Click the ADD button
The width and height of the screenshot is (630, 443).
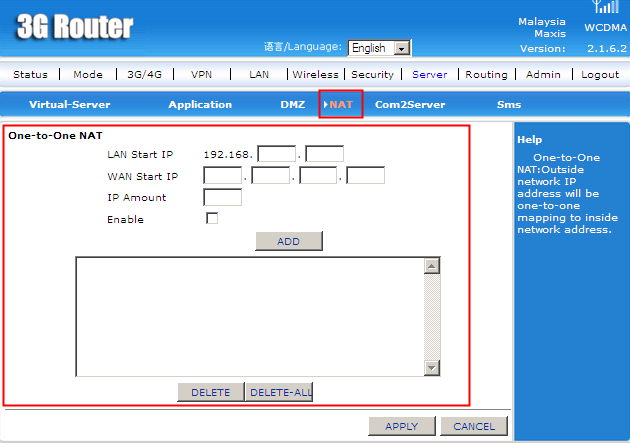(288, 241)
